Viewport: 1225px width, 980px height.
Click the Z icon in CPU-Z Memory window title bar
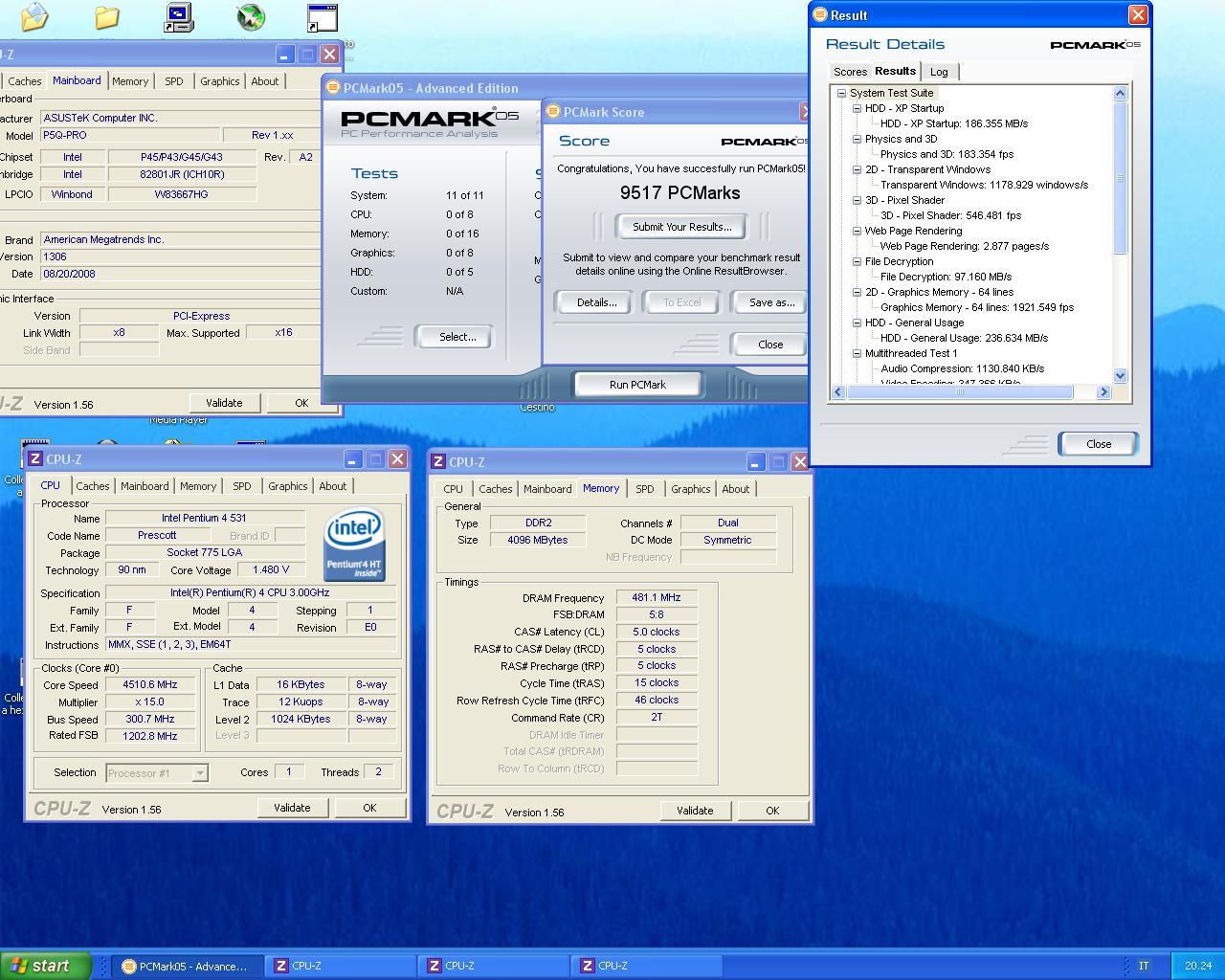click(x=438, y=462)
